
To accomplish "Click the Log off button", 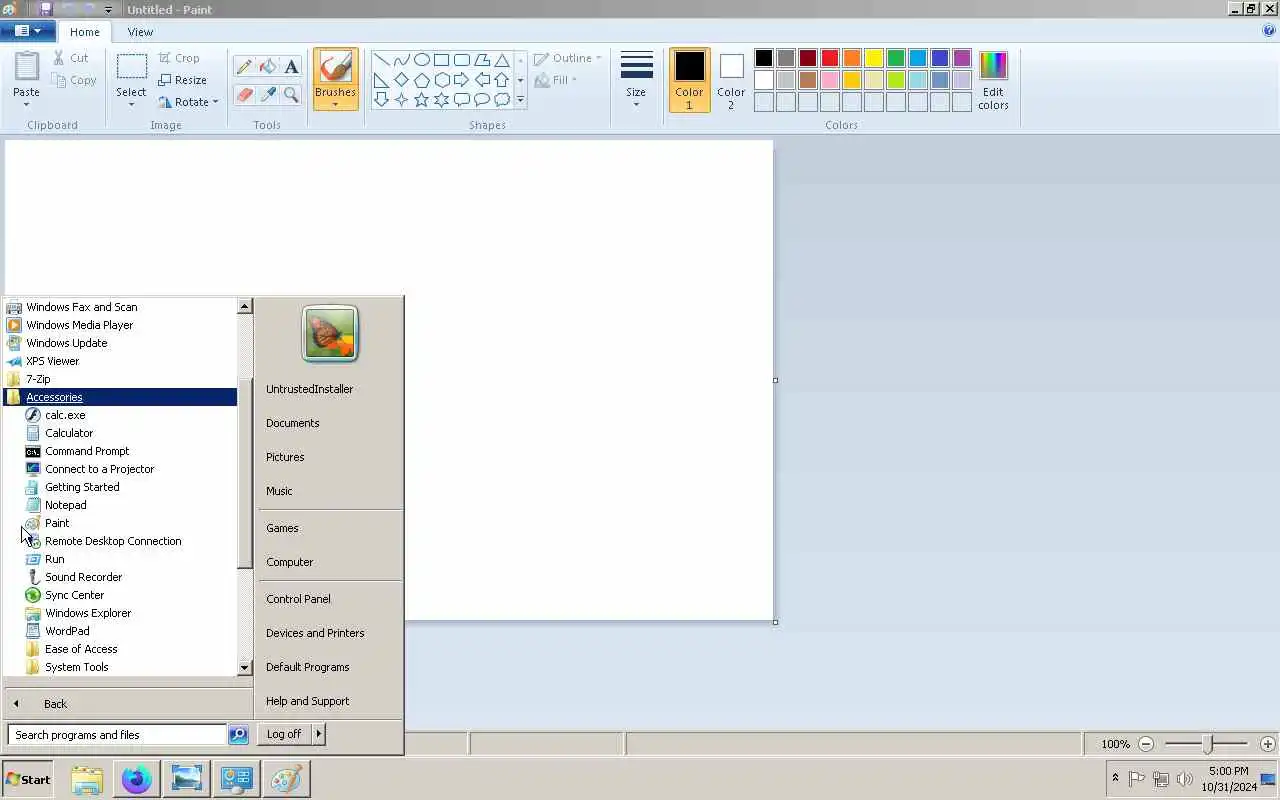I will 284,734.
